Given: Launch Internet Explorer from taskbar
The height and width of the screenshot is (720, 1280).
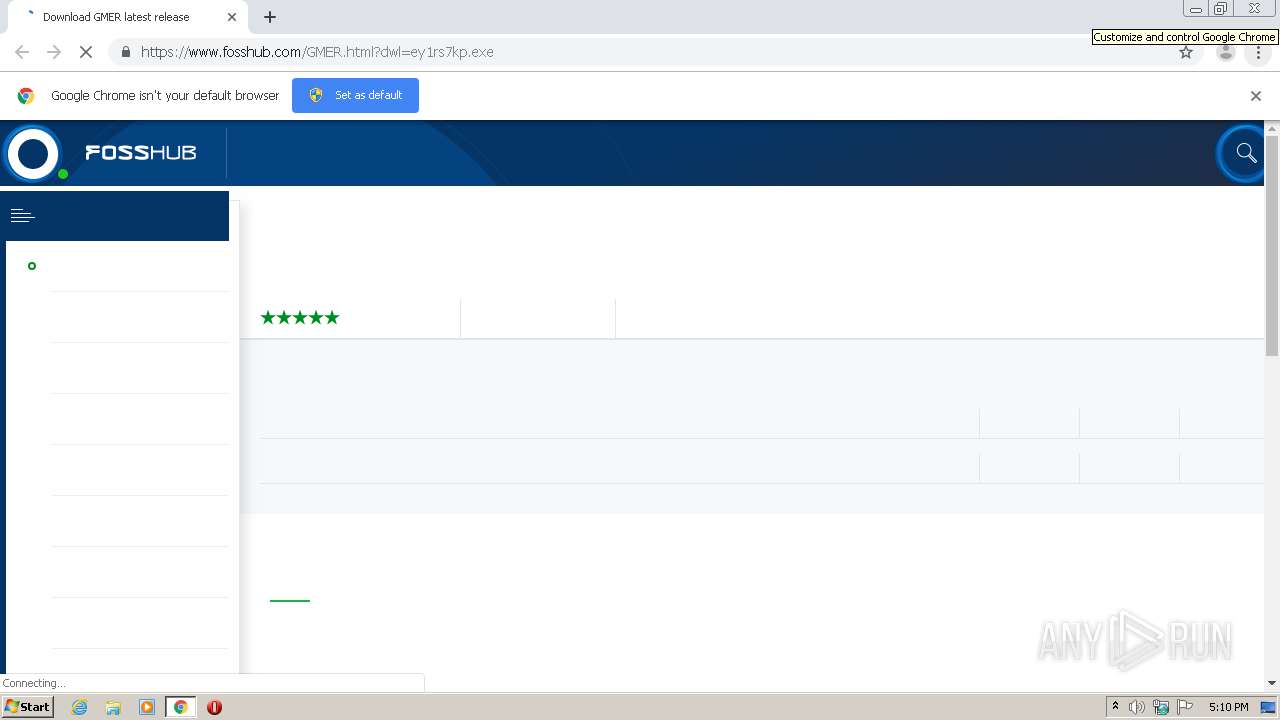Looking at the screenshot, I should tap(80, 707).
